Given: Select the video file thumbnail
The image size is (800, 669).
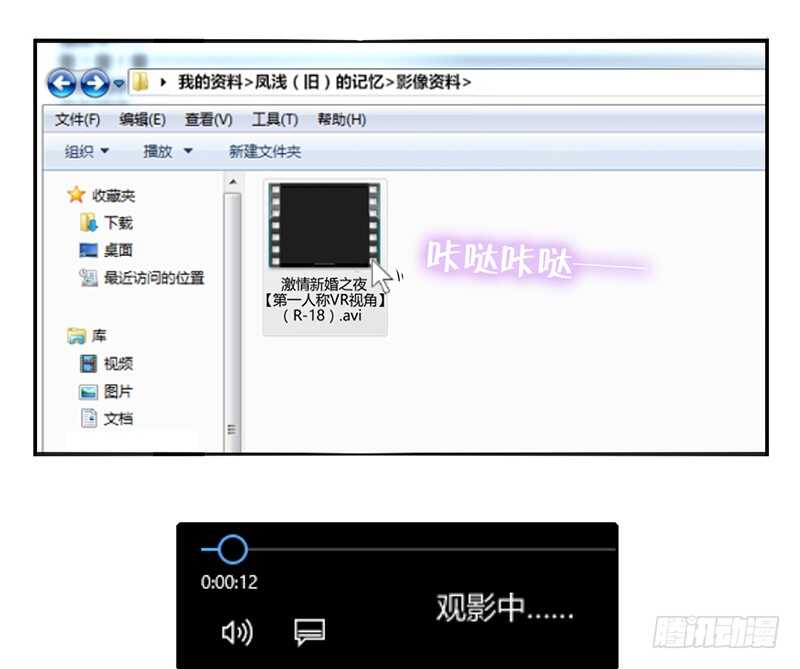Looking at the screenshot, I should [324, 225].
